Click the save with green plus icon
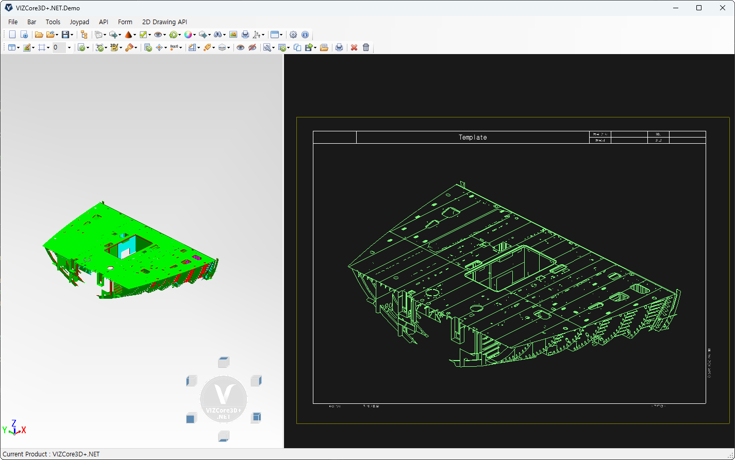This screenshot has width=735, height=460. click(309, 47)
